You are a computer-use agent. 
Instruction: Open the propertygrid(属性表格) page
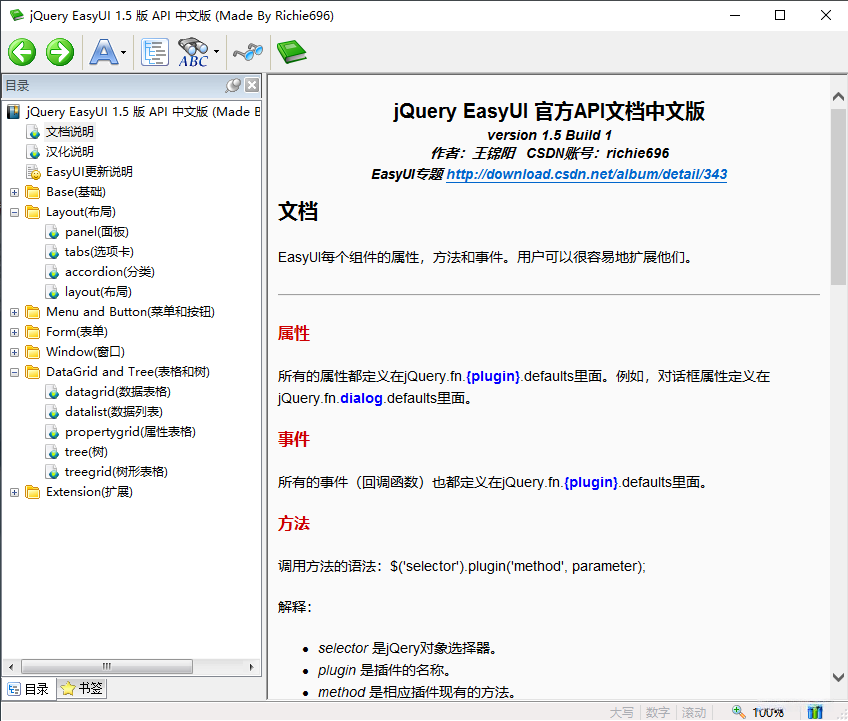point(130,432)
